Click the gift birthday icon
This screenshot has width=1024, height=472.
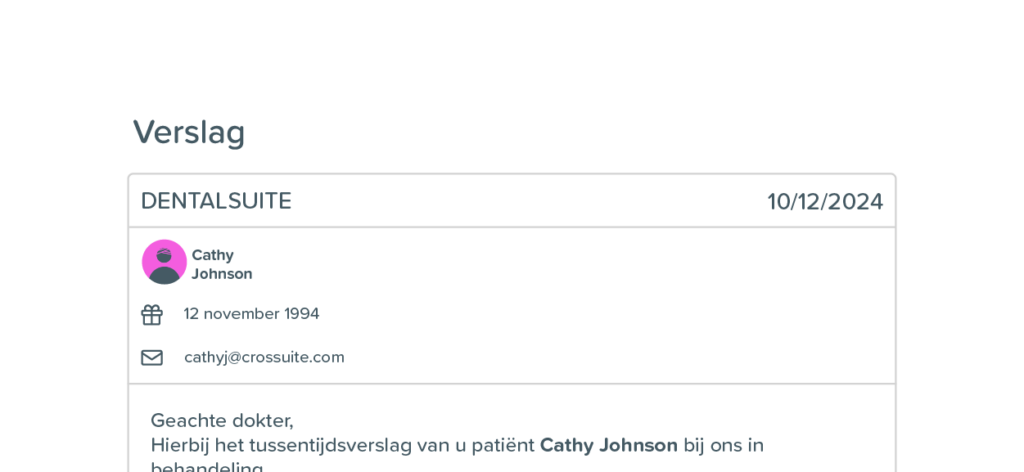click(152, 315)
